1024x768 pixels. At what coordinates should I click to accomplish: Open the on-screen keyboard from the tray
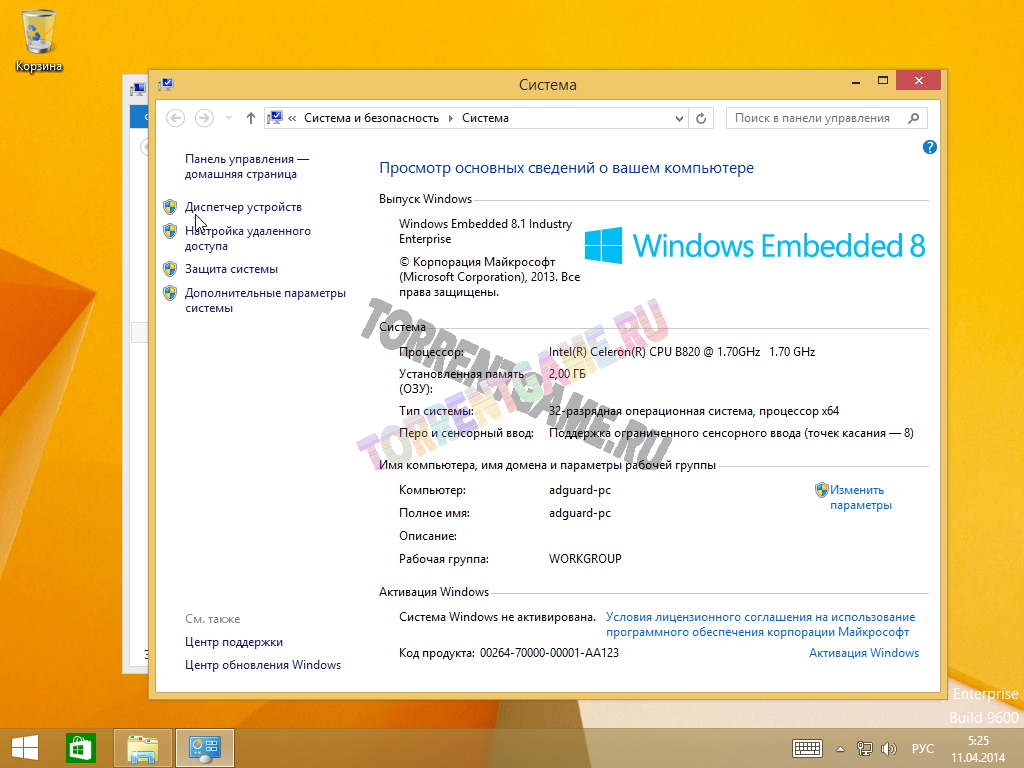pos(807,748)
